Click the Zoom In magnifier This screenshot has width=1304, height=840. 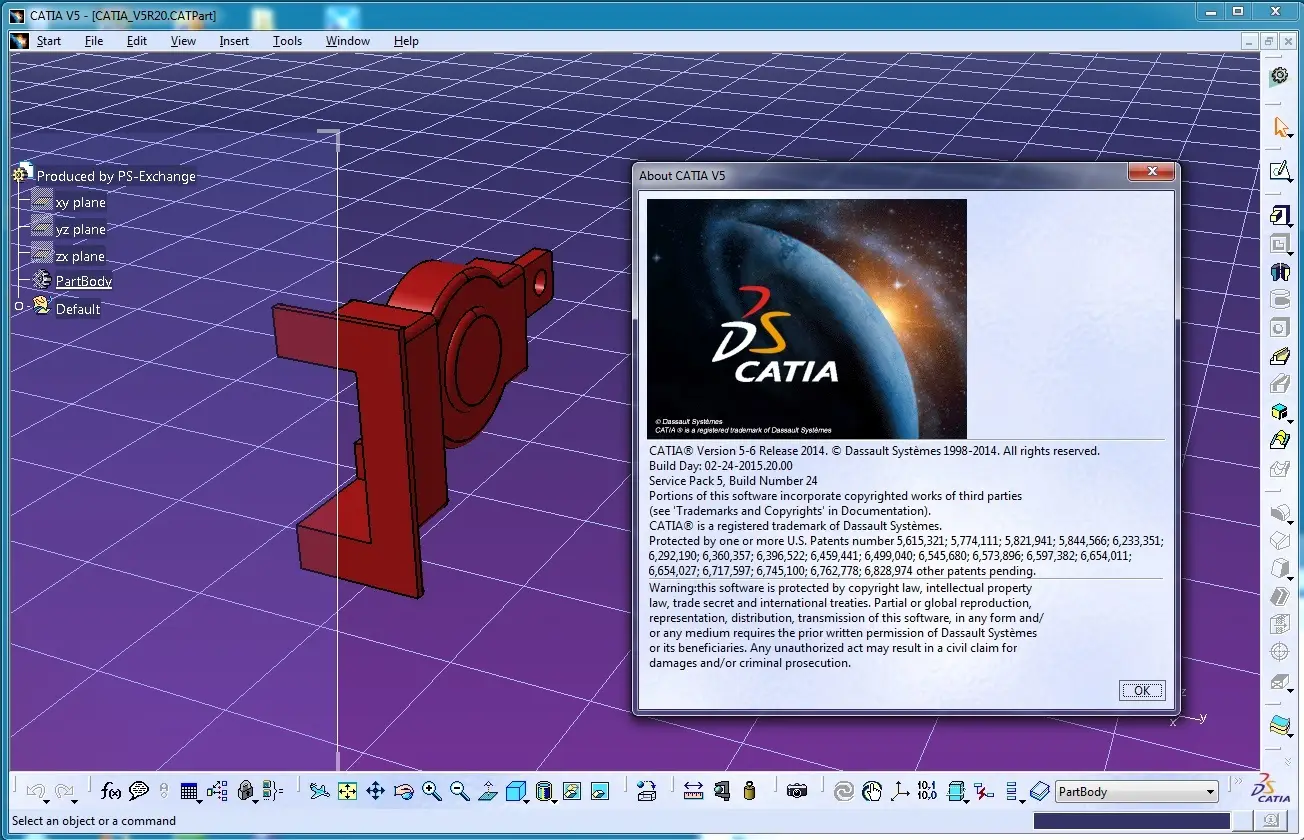coord(432,791)
